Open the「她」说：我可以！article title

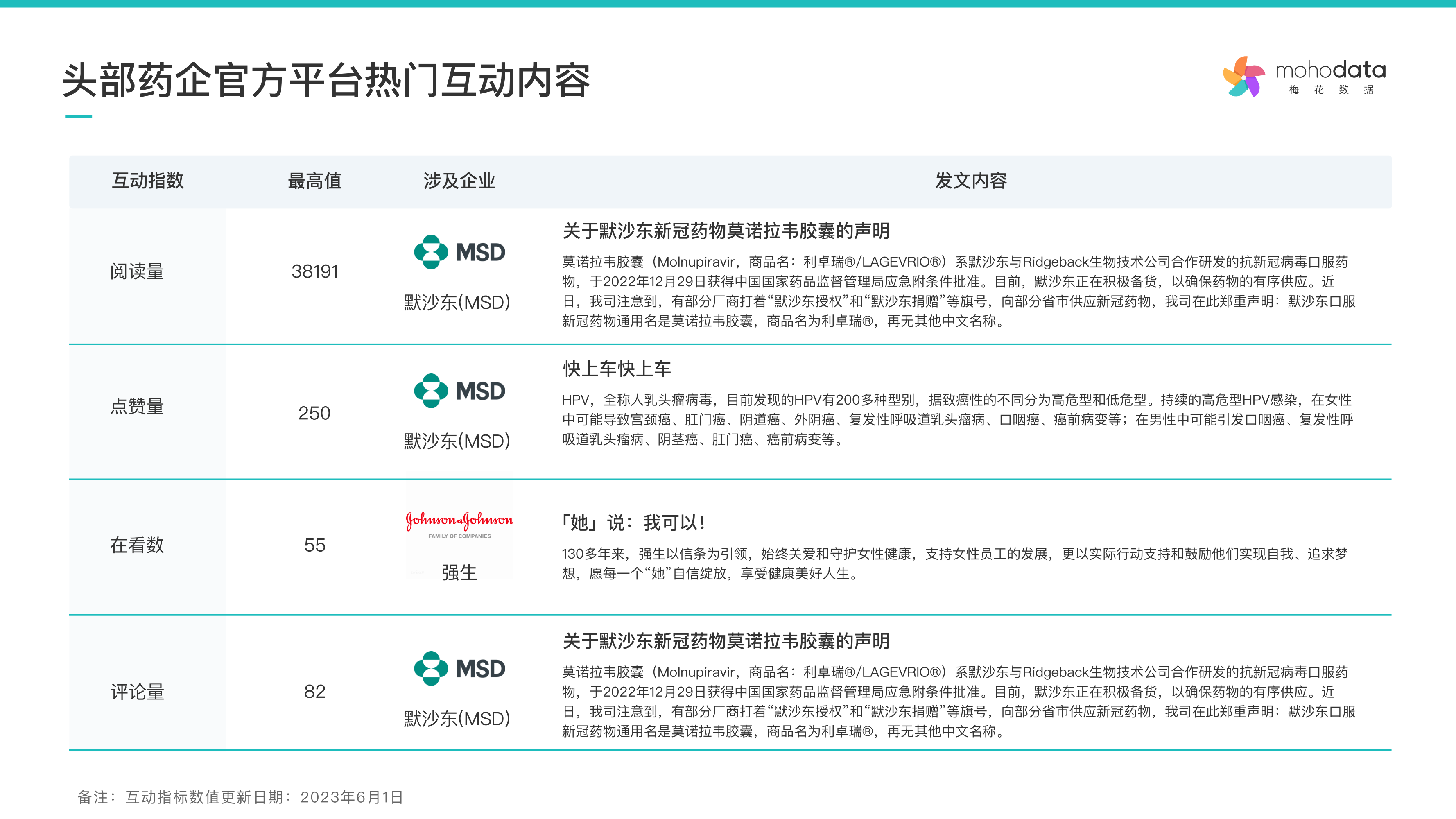tap(633, 522)
